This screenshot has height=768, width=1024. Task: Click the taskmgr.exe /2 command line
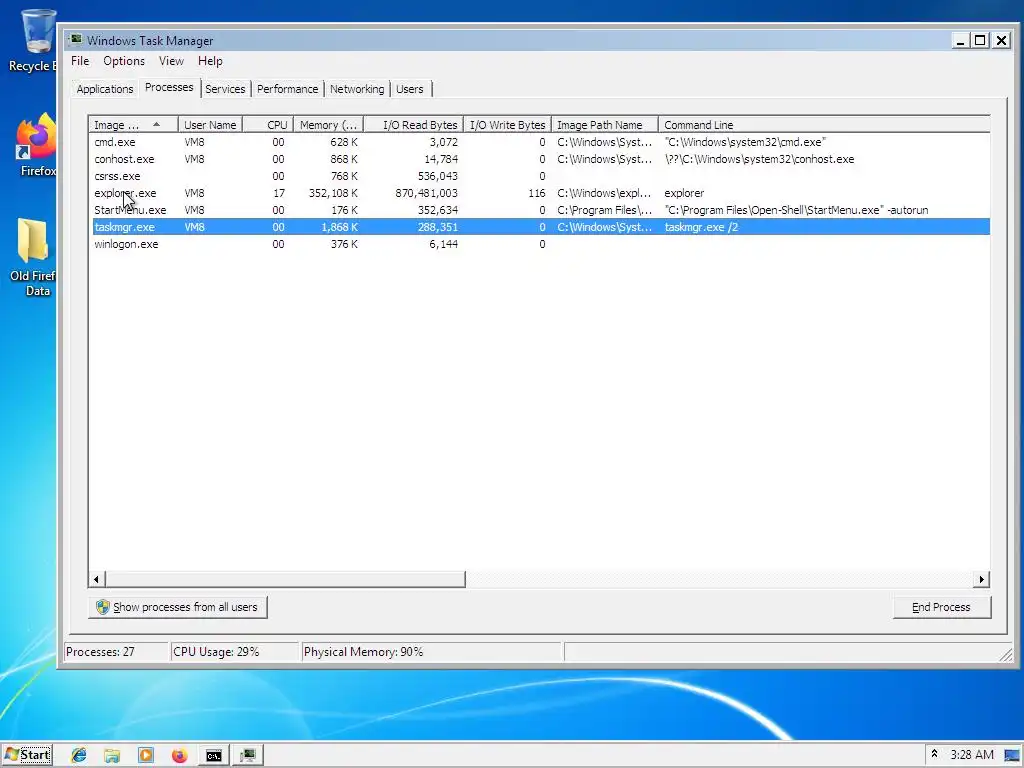[x=701, y=227]
